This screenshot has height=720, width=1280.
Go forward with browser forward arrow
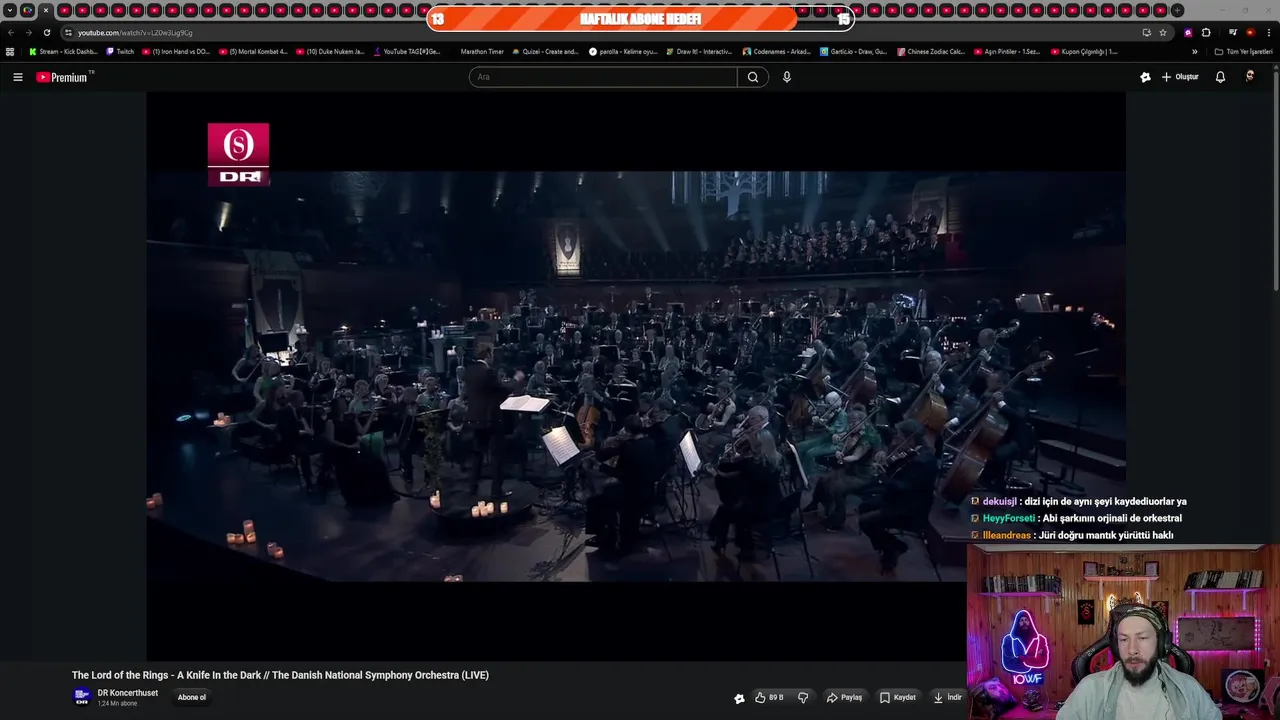click(x=28, y=32)
